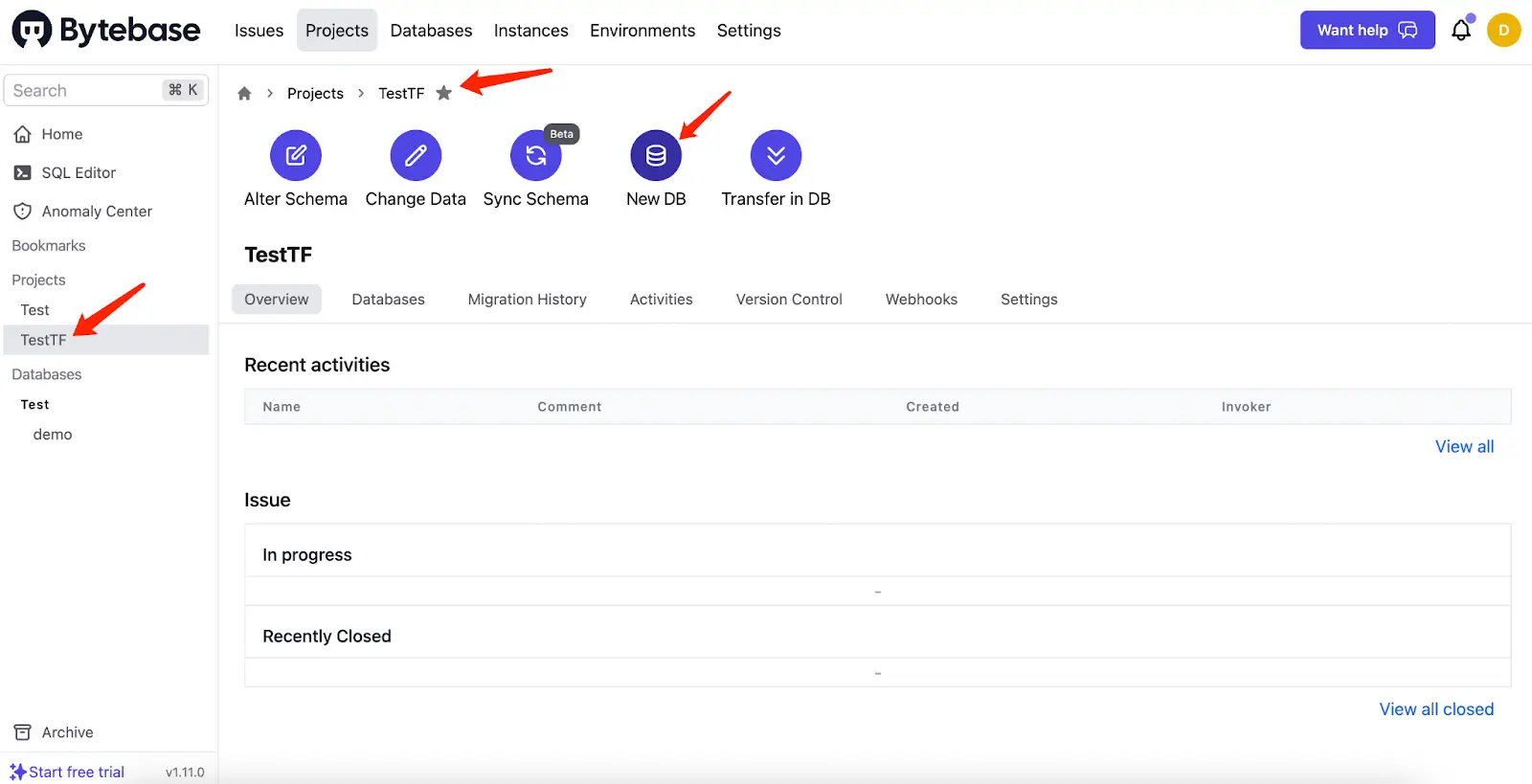Image resolution: width=1532 pixels, height=784 pixels.
Task: Switch to the Version Control tab
Action: [789, 299]
